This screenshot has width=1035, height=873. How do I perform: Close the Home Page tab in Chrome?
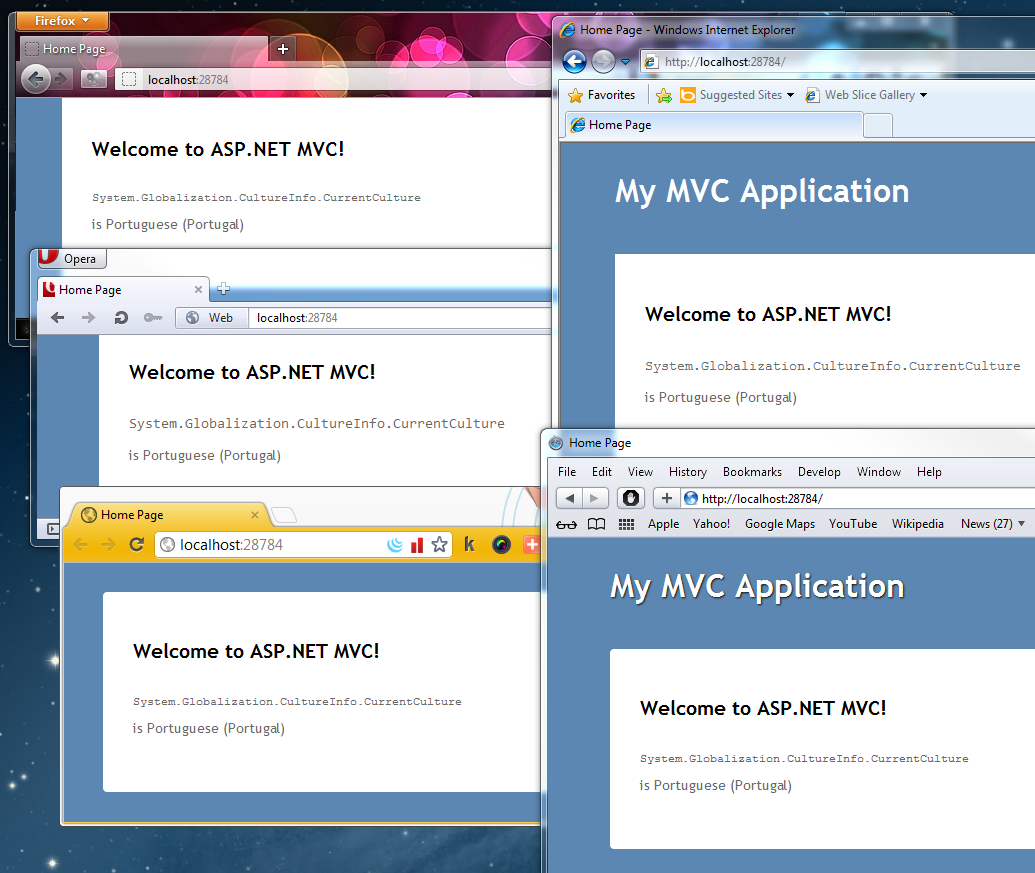255,515
